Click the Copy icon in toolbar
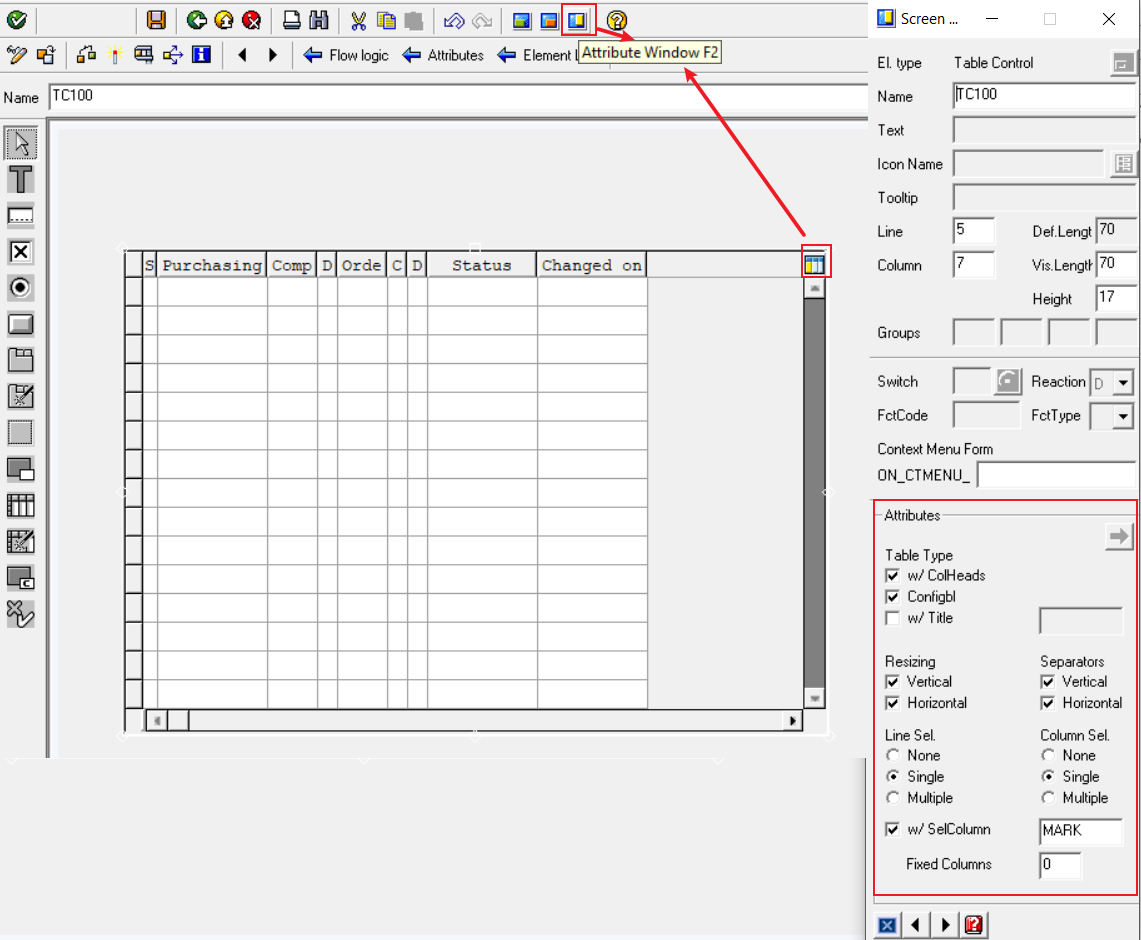The image size is (1141, 940). pyautogui.click(x=386, y=20)
